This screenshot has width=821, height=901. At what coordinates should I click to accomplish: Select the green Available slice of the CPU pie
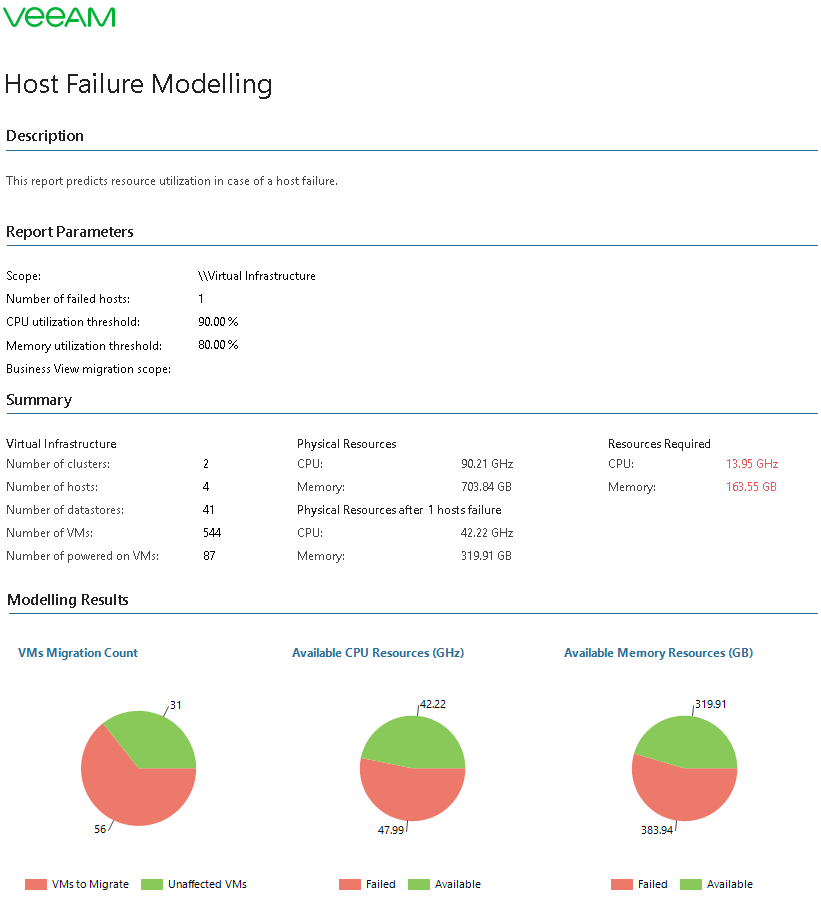415,742
